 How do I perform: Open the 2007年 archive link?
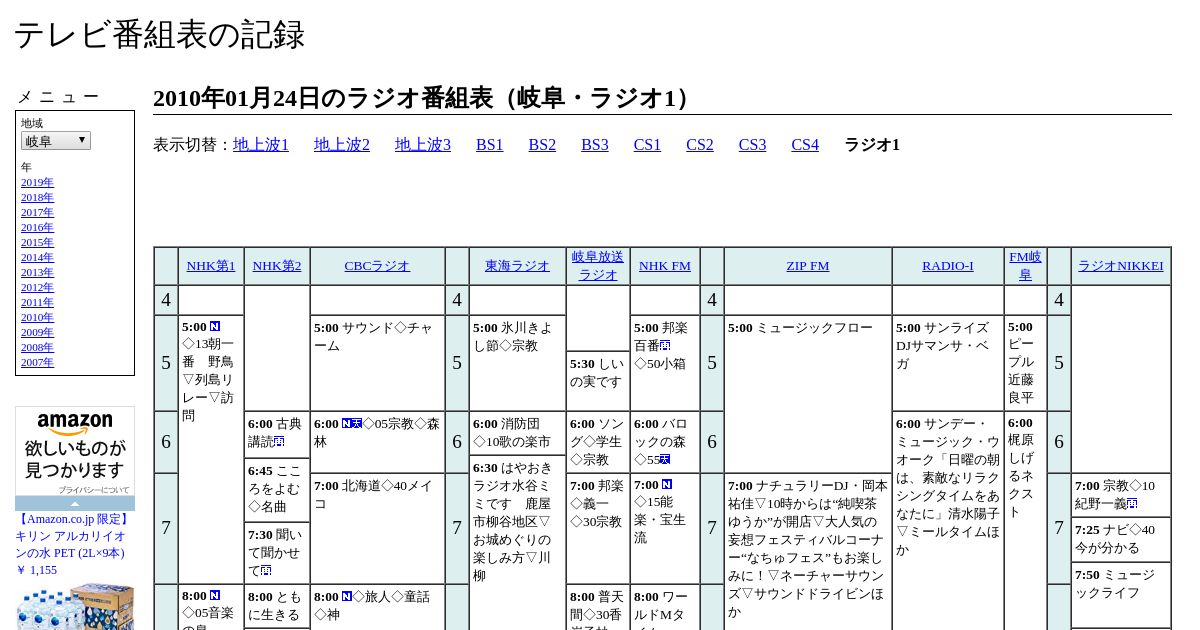pos(37,363)
